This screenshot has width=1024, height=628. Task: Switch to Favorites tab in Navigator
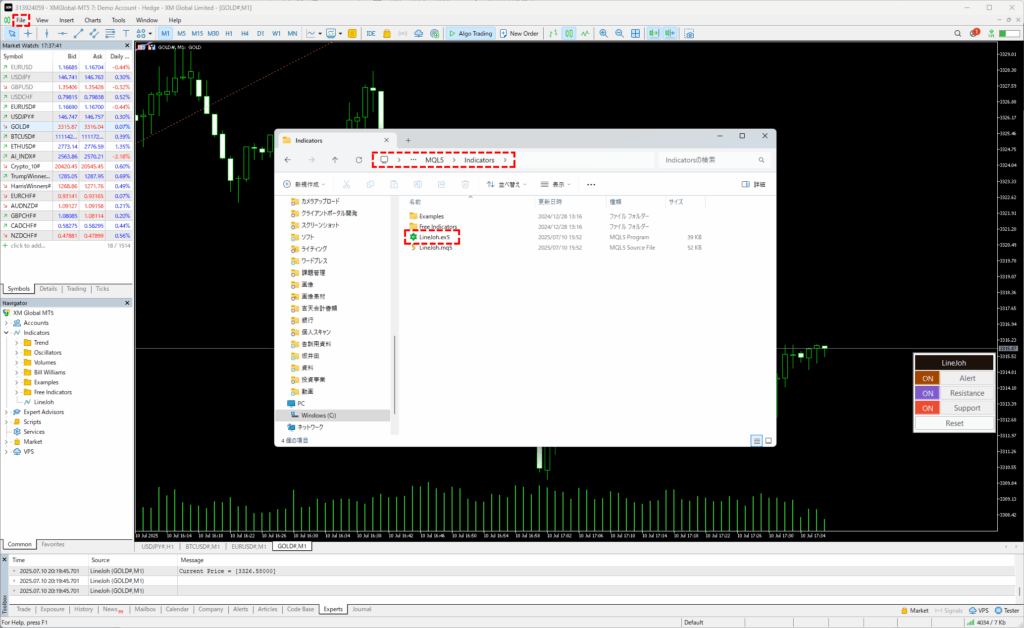(53, 544)
